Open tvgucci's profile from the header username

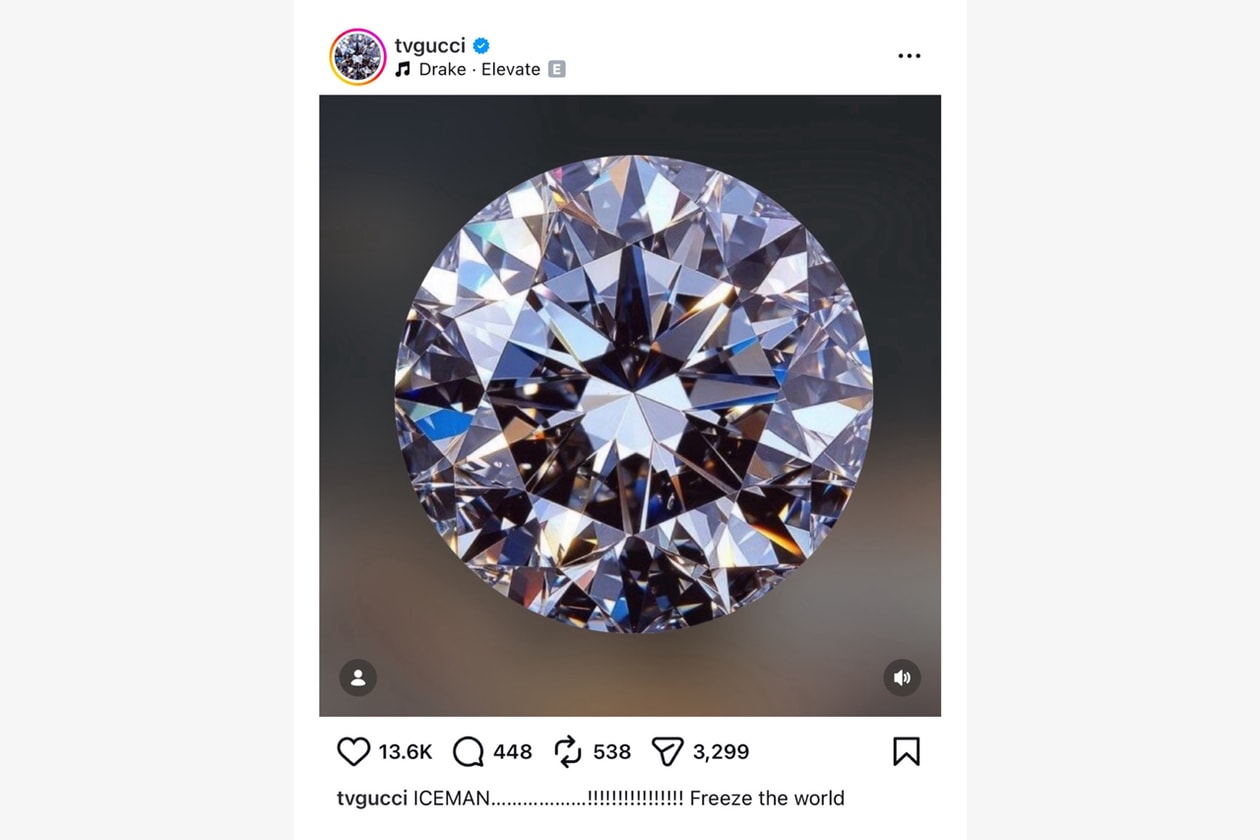pyautogui.click(x=432, y=44)
